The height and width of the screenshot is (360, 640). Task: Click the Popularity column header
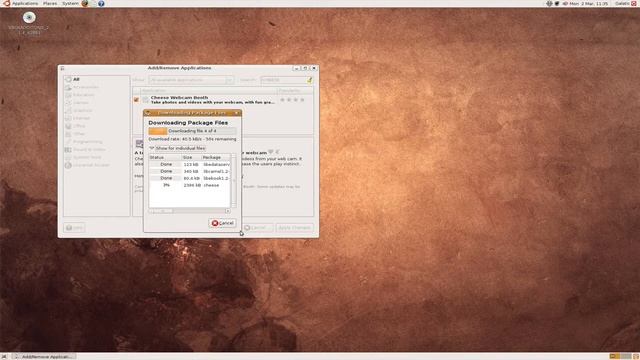(295, 91)
